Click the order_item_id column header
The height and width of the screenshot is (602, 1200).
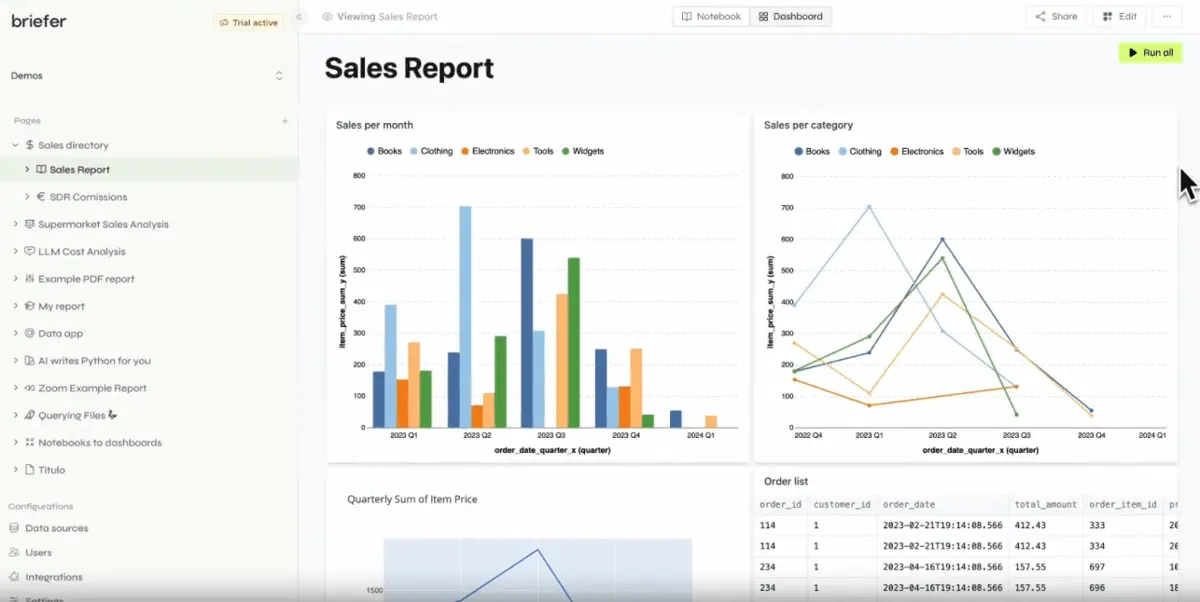coord(1123,505)
